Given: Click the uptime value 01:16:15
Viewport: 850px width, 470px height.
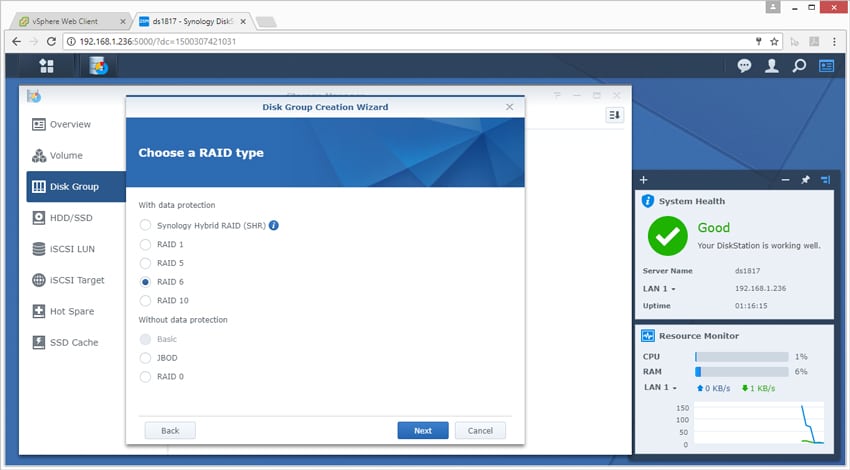Looking at the screenshot, I should pyautogui.click(x=751, y=306).
